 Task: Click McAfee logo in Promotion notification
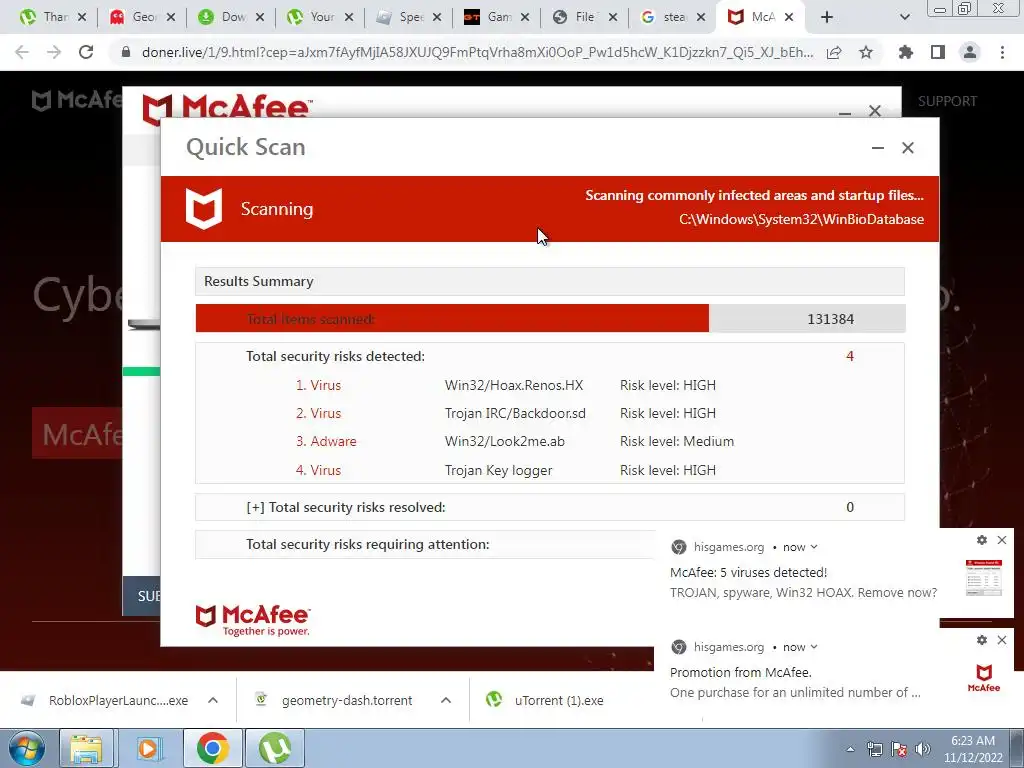[984, 678]
